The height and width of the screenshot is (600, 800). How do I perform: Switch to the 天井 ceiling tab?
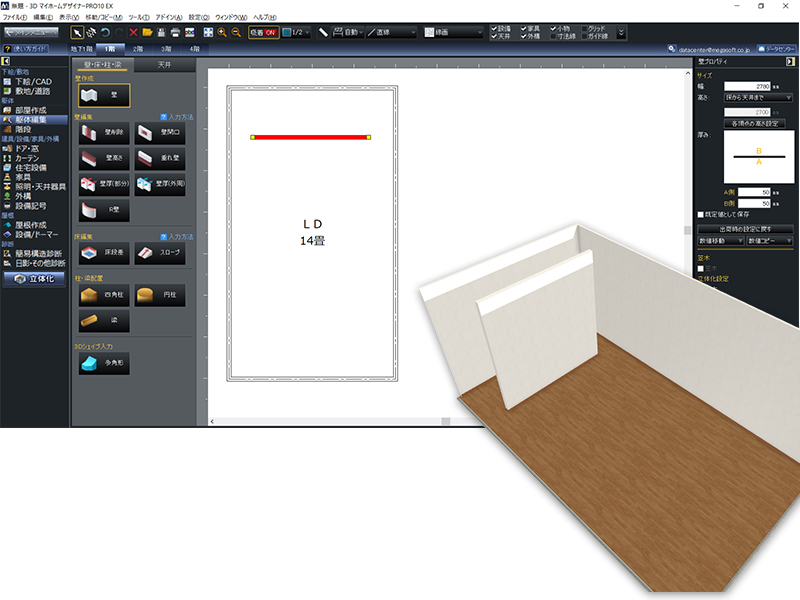163,65
